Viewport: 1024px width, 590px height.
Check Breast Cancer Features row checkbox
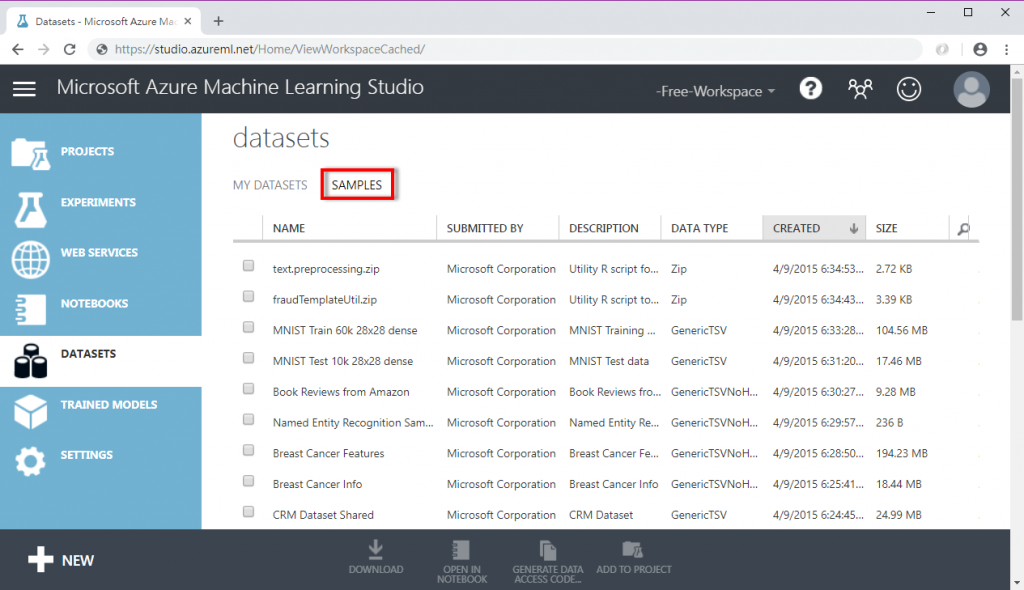pos(248,450)
